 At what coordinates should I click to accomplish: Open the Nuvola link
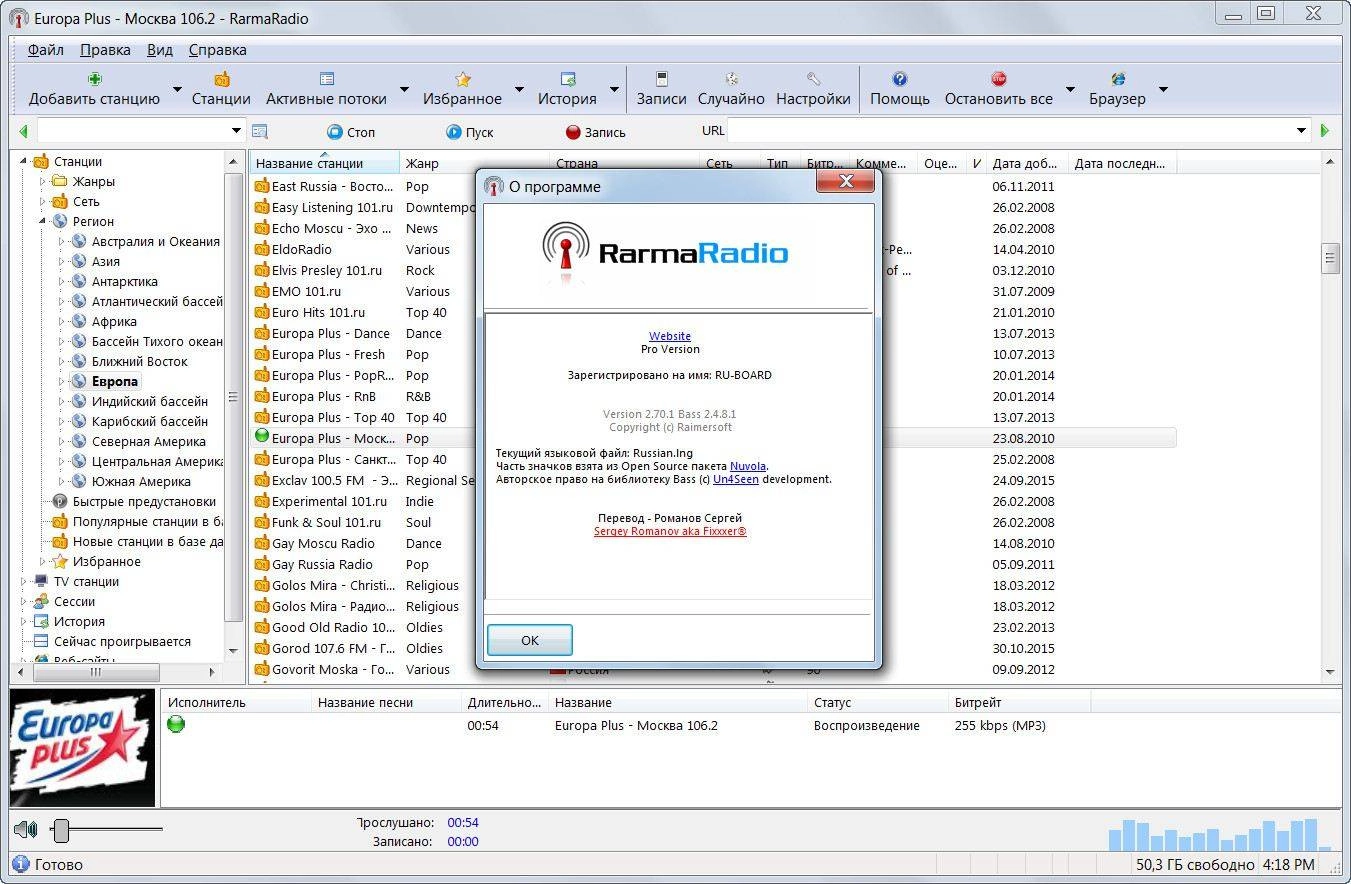click(748, 466)
